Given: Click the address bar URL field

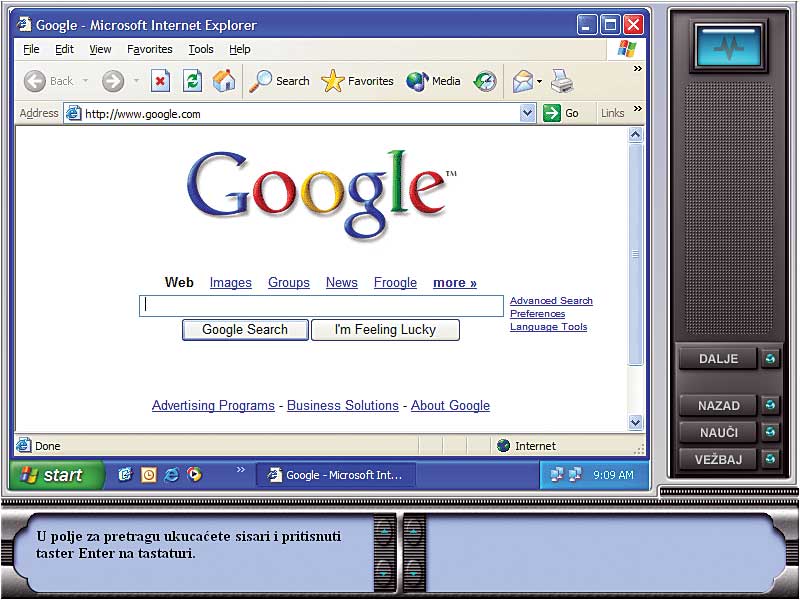Looking at the screenshot, I should (301, 113).
